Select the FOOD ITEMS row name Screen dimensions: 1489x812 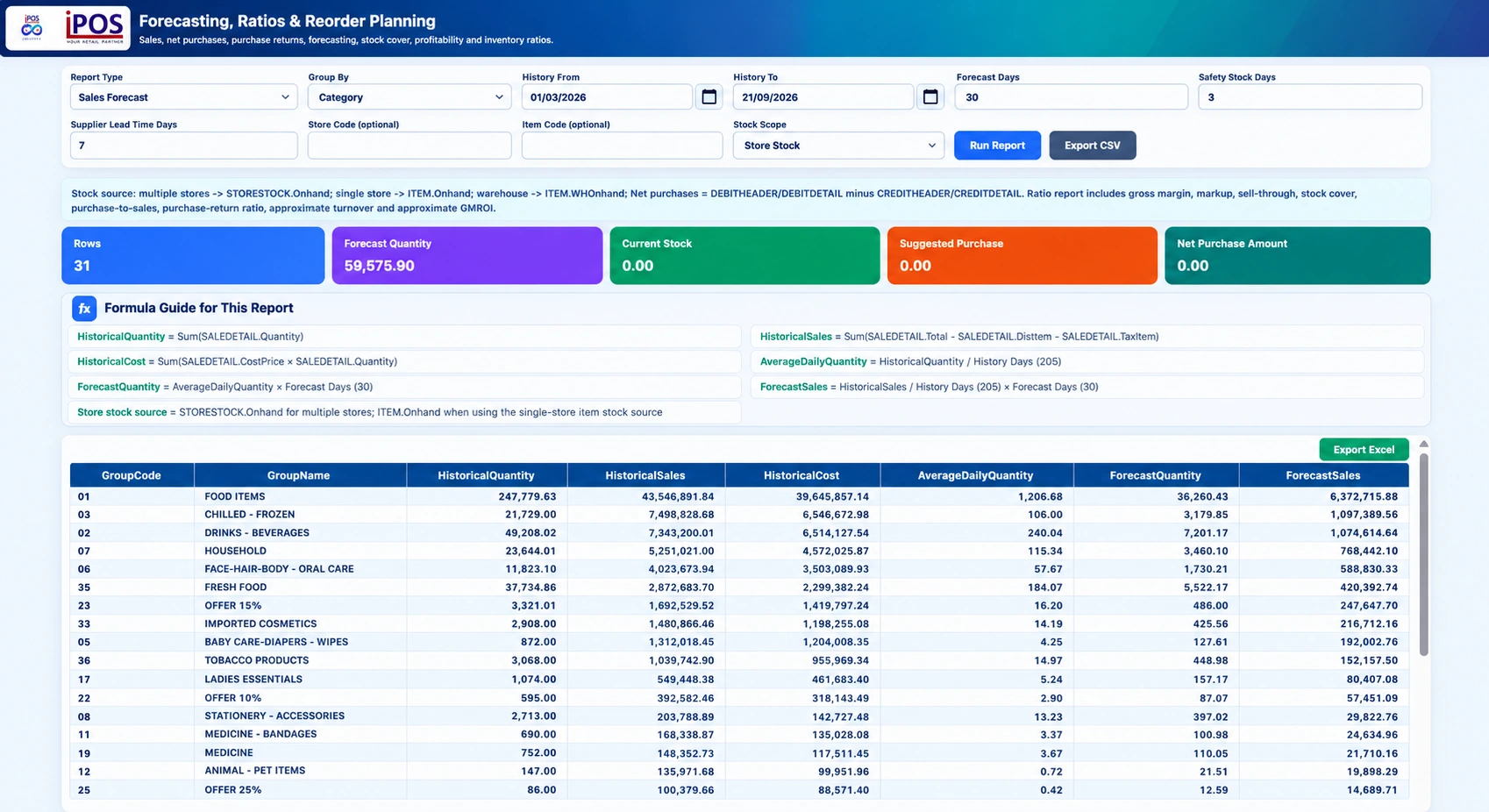pyautogui.click(x=235, y=496)
